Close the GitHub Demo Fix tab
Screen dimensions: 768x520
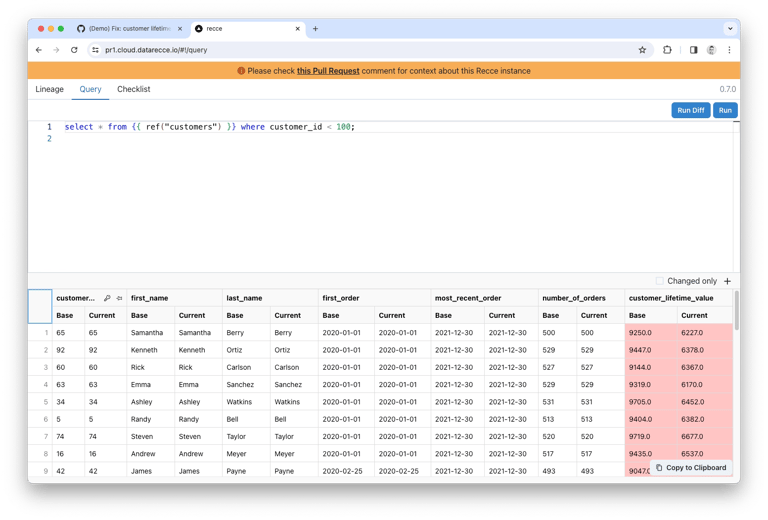[180, 29]
